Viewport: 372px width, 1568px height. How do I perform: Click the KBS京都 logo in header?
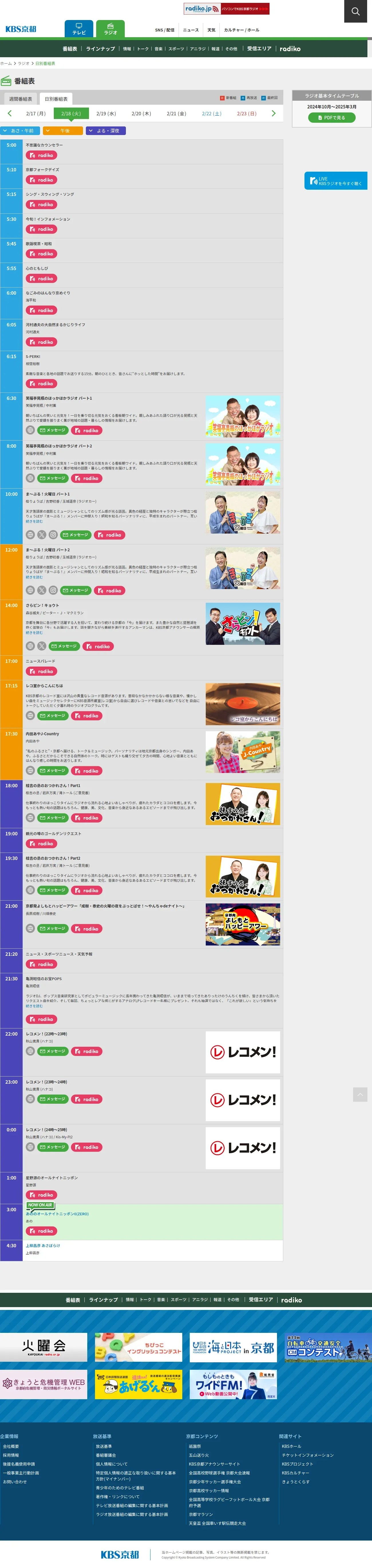[21, 29]
